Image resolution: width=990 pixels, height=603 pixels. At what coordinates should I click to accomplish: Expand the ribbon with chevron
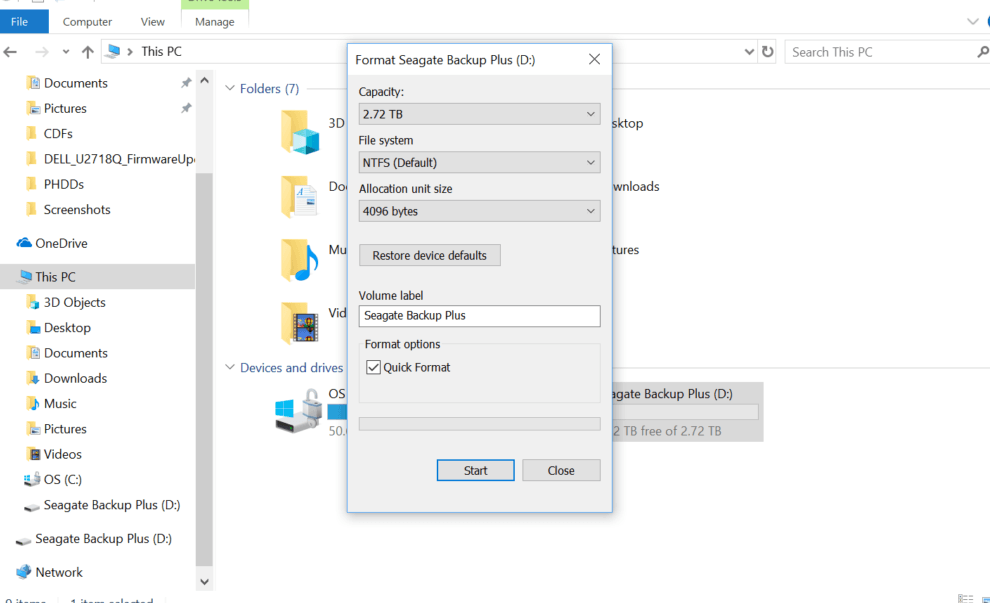pos(972,21)
